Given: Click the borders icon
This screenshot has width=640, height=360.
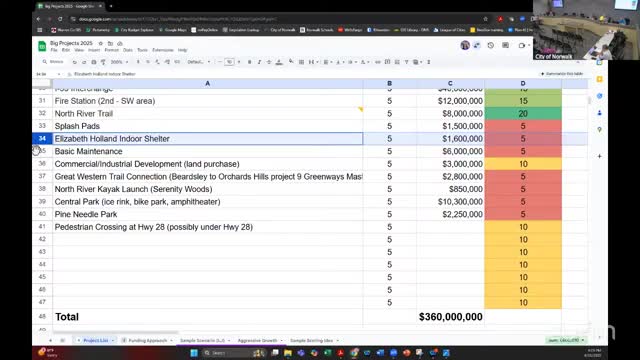Looking at the screenshot, I should point(301,62).
